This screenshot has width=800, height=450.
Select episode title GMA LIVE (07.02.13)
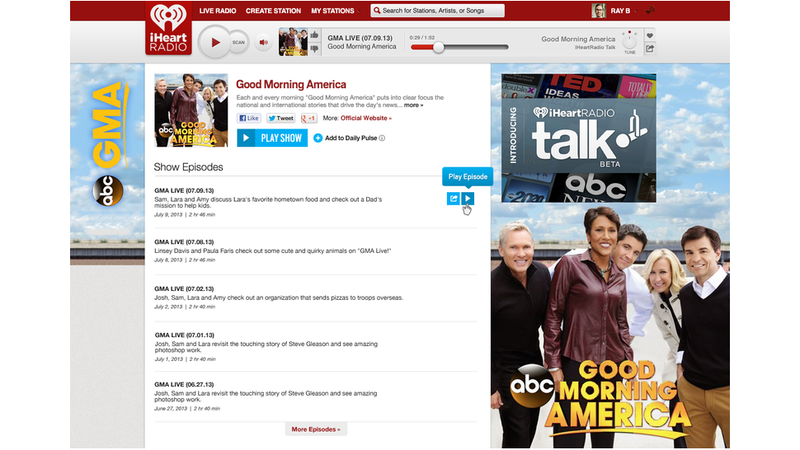184,289
